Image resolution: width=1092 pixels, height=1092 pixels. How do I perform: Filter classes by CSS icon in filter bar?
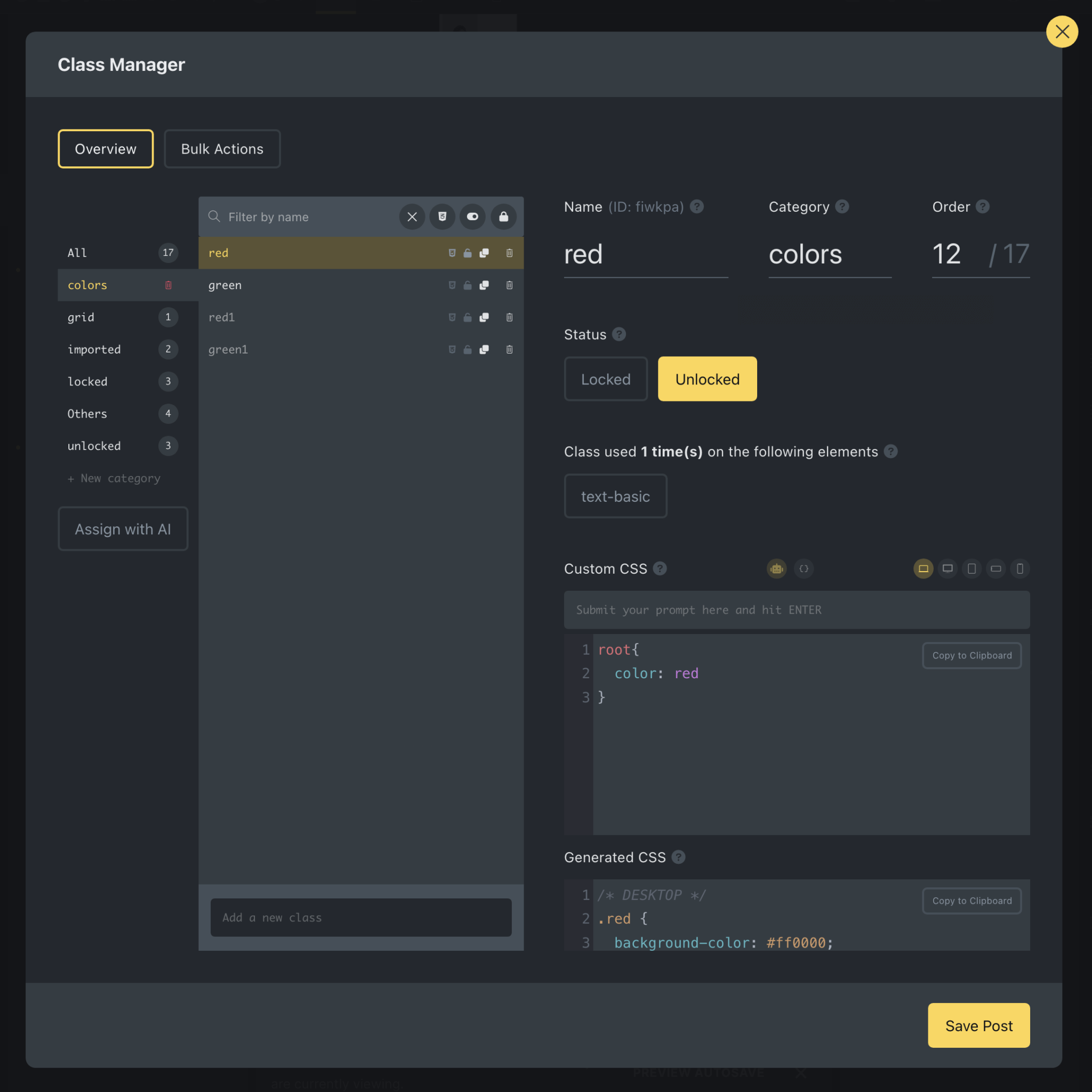click(x=442, y=216)
